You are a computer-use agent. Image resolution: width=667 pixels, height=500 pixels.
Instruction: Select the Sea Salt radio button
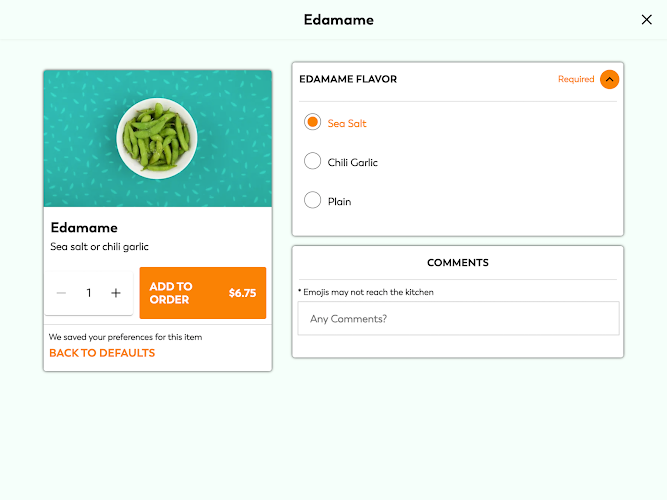point(312,122)
